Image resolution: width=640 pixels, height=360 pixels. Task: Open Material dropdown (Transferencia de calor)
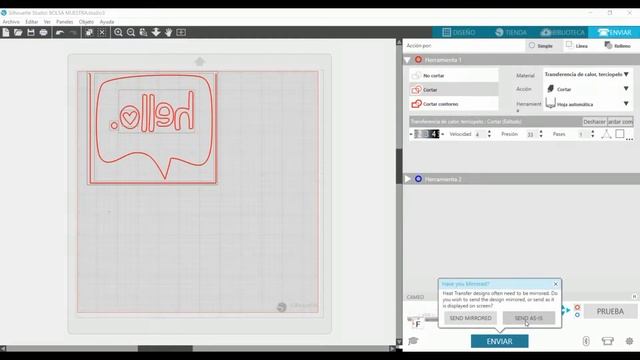coord(587,74)
